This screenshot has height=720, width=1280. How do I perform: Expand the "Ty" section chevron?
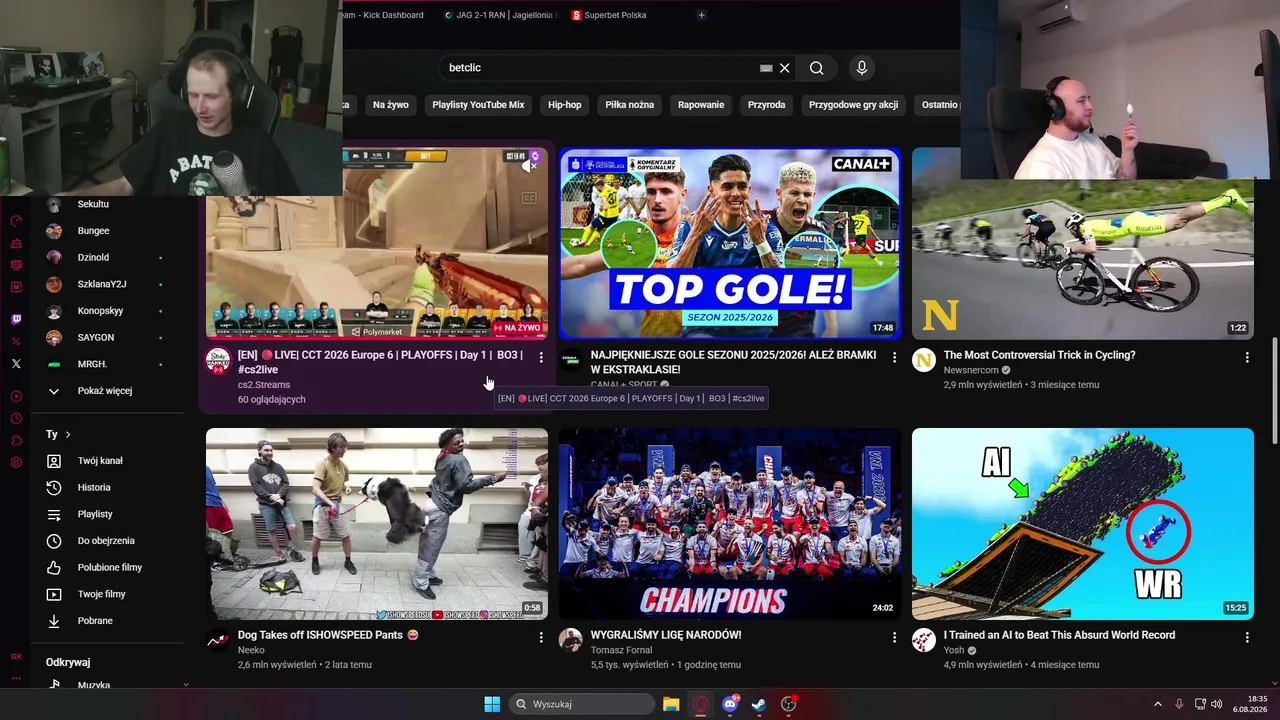(x=68, y=434)
